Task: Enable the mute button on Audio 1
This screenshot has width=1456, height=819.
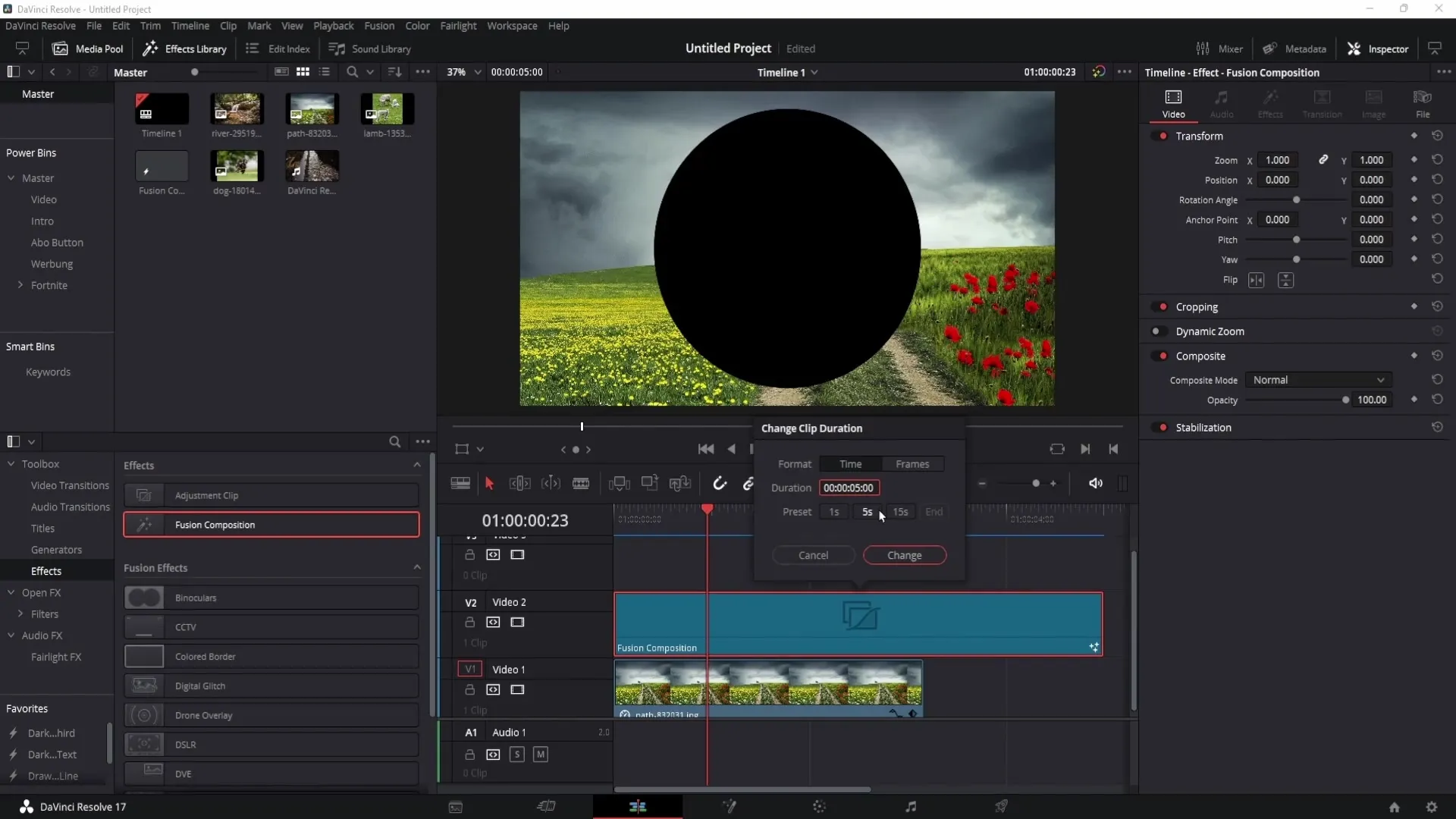Action: 540,754
